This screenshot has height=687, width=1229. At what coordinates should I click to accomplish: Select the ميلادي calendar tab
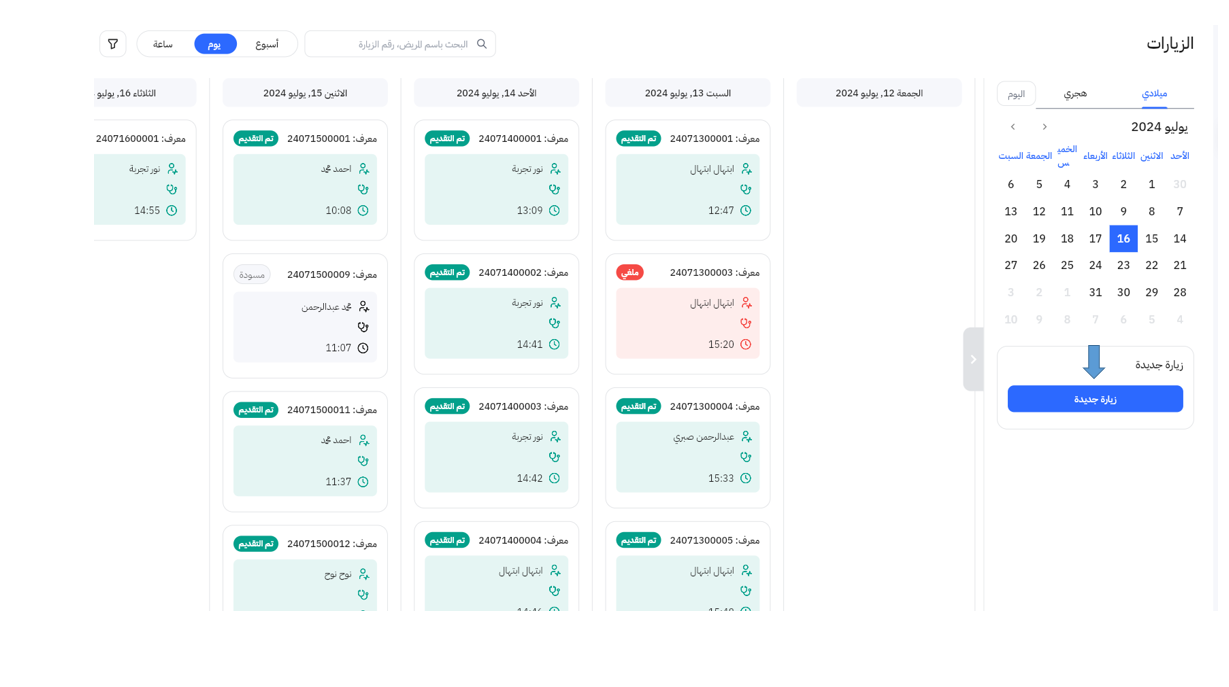(1154, 93)
